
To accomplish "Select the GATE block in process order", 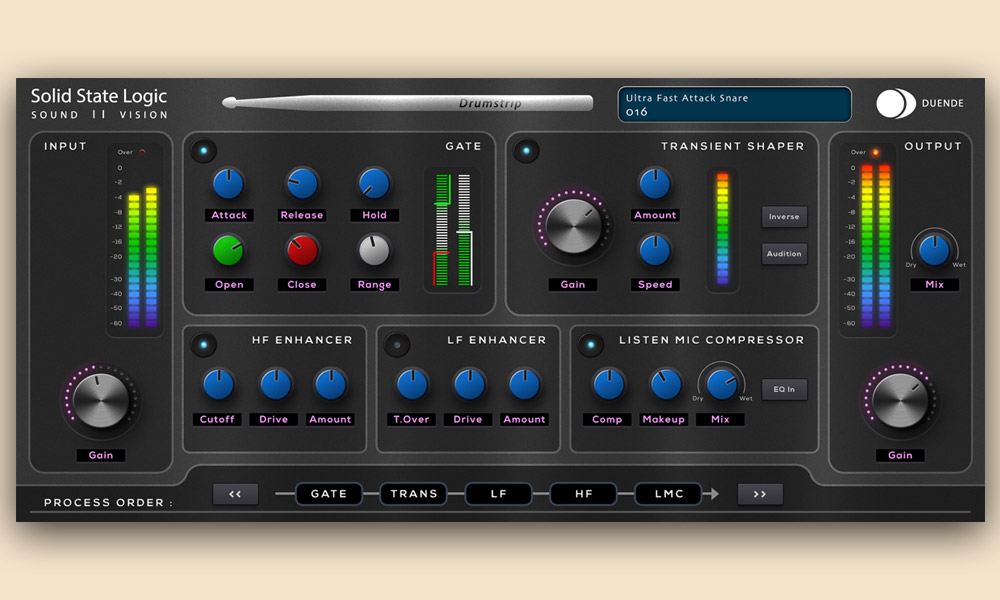I will point(328,494).
